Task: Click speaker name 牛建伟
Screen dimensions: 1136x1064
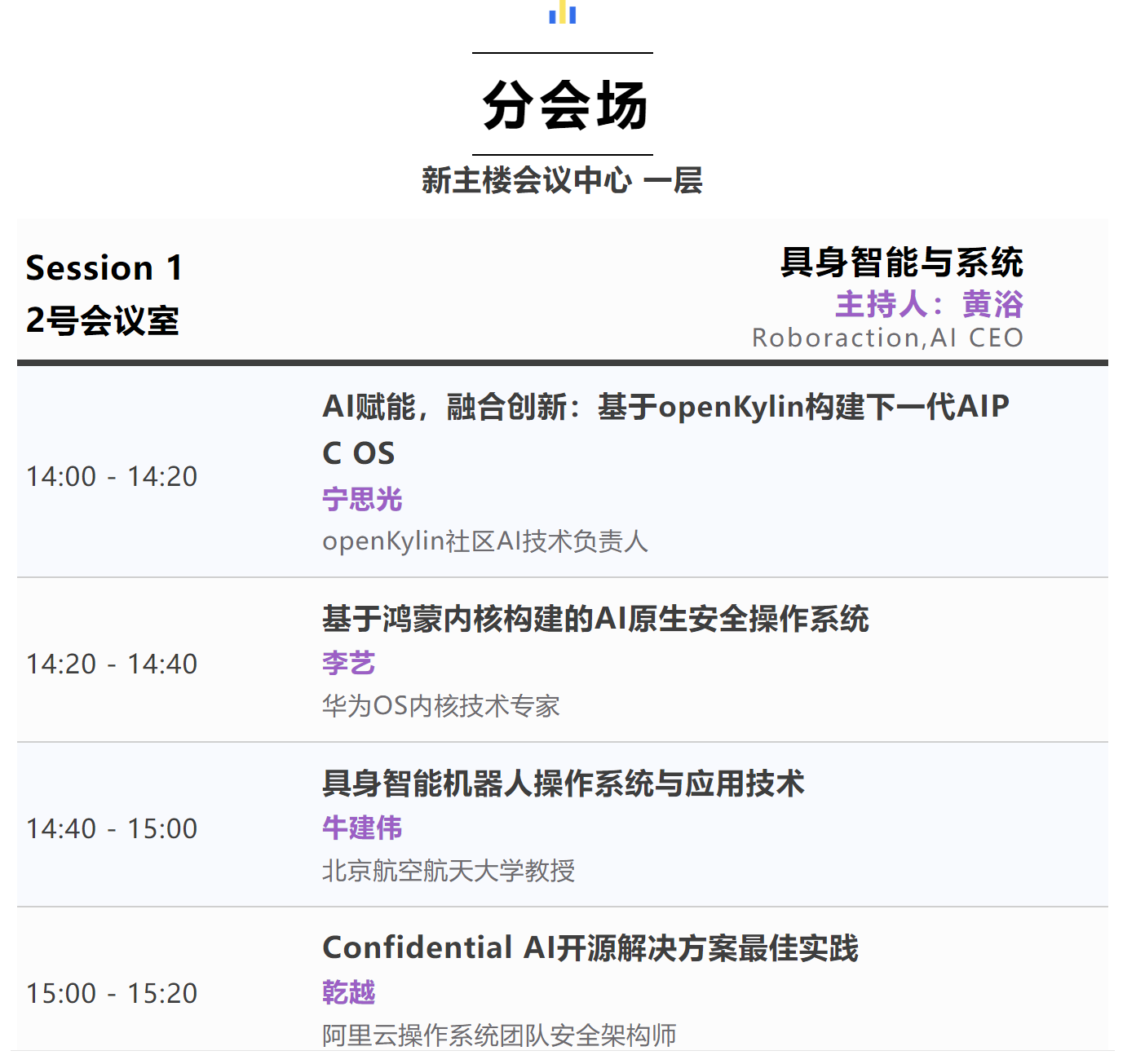Action: click(362, 828)
